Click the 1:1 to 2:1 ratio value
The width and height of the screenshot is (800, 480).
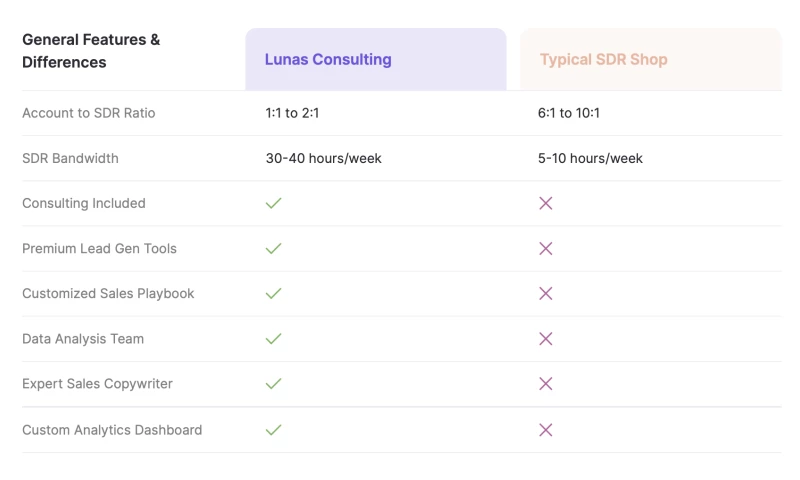click(x=292, y=113)
